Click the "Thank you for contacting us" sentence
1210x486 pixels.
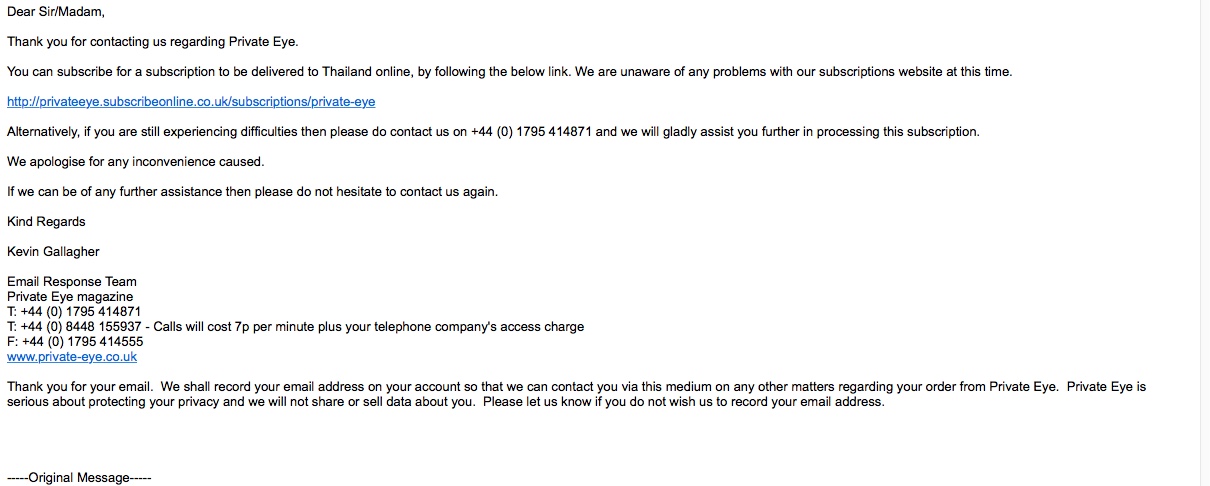(153, 42)
